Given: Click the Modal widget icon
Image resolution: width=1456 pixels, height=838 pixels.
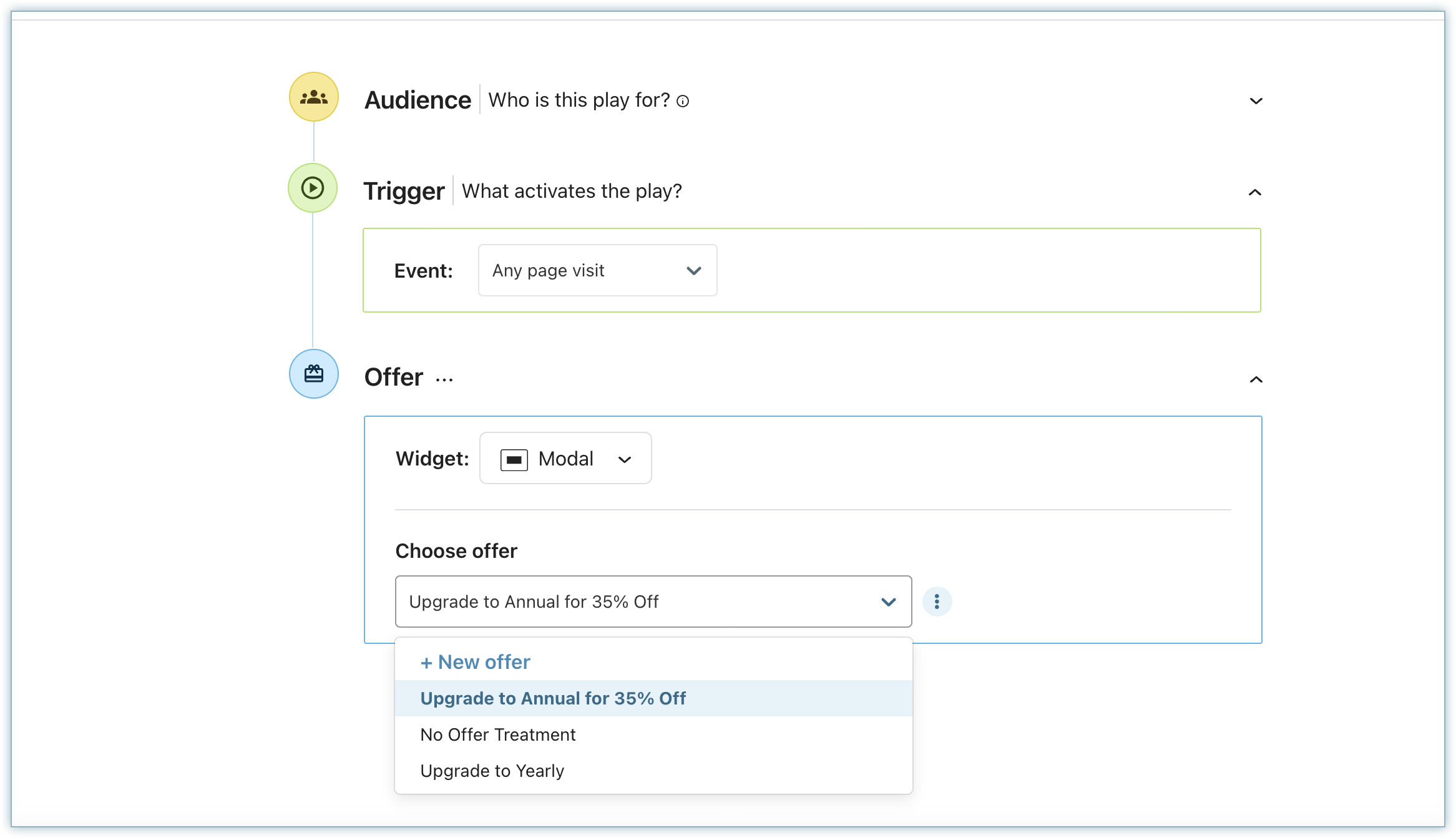Looking at the screenshot, I should (514, 460).
